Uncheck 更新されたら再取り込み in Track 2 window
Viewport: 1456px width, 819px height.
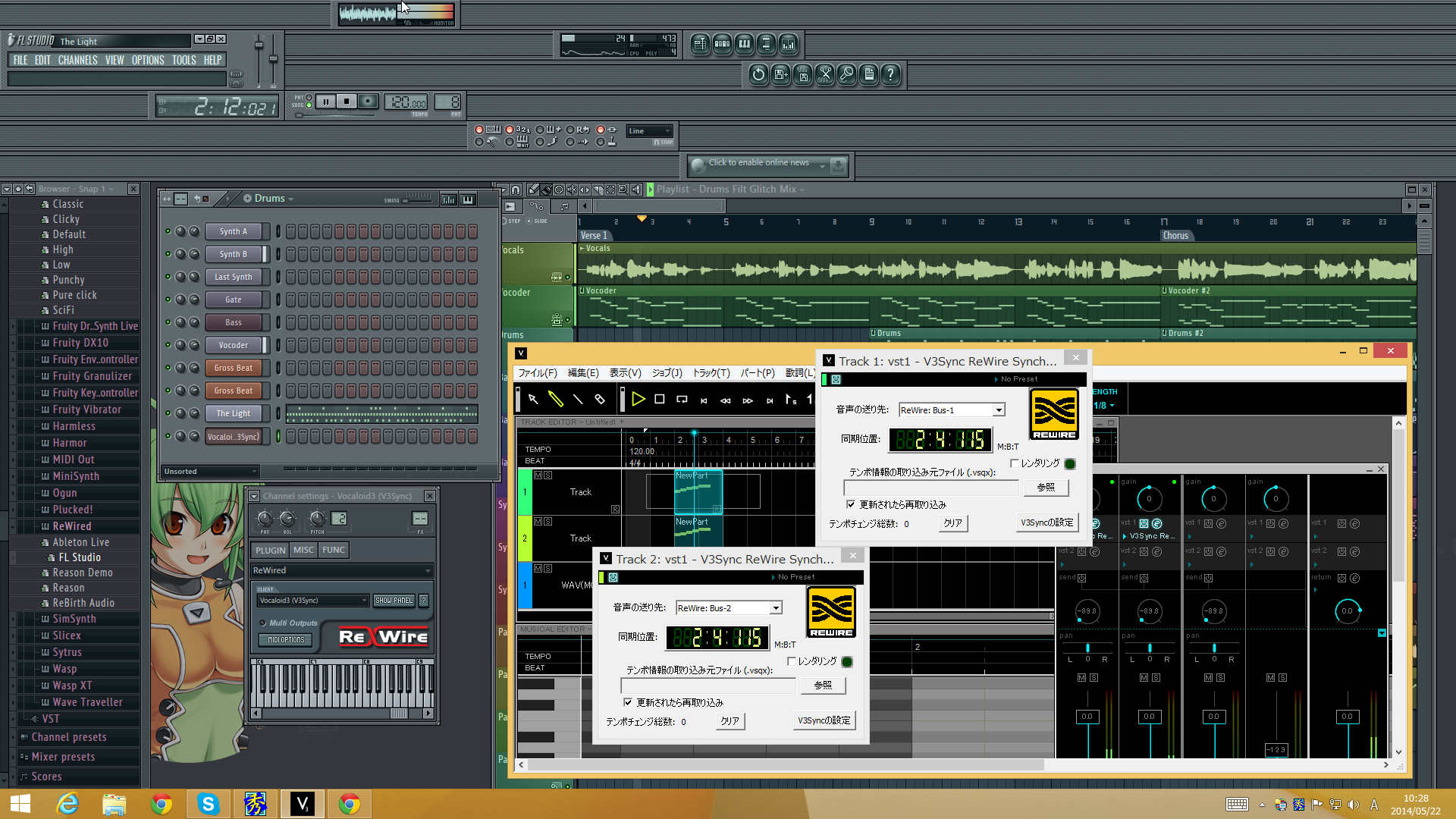(628, 702)
